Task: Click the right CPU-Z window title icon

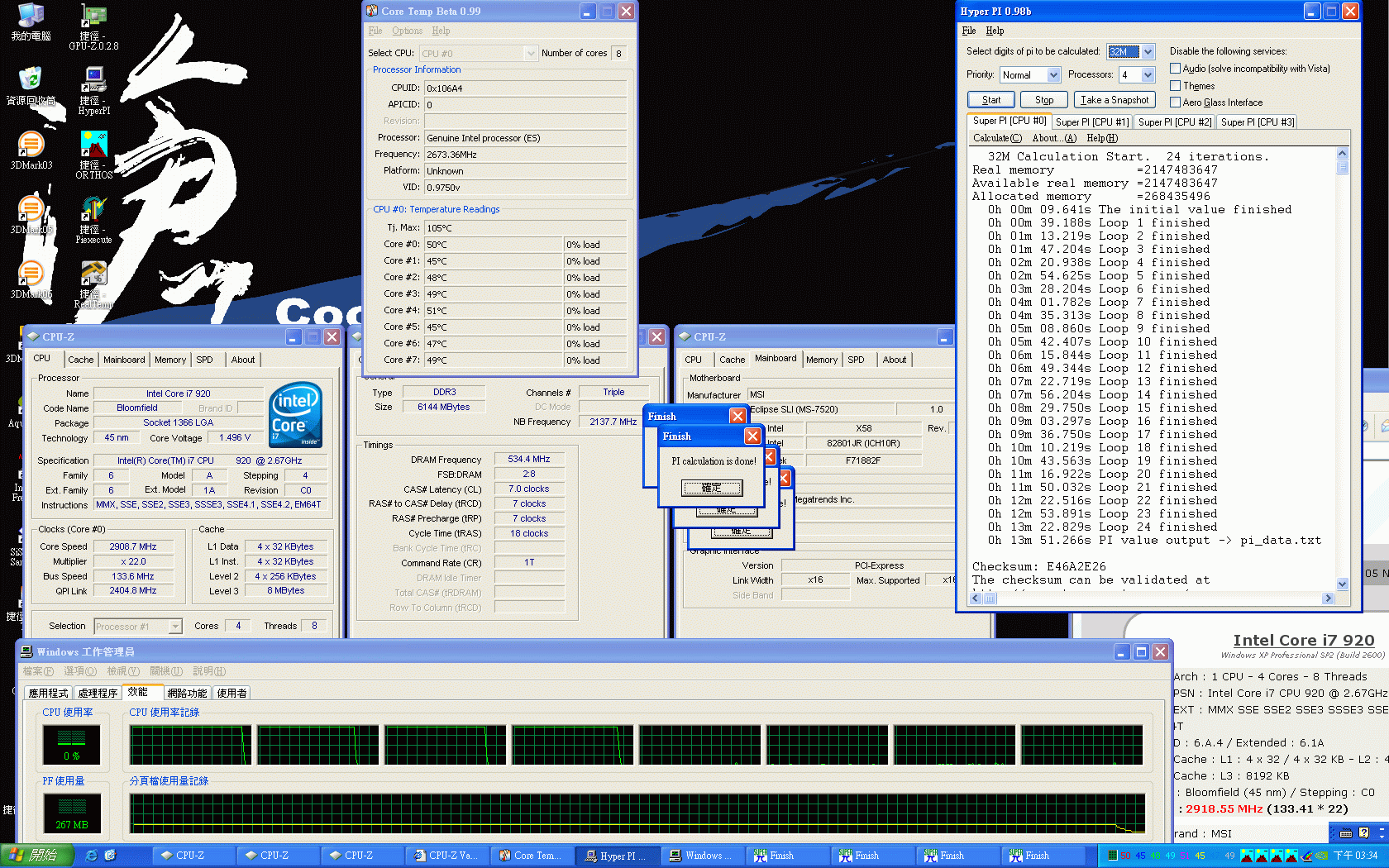Action: (x=685, y=336)
